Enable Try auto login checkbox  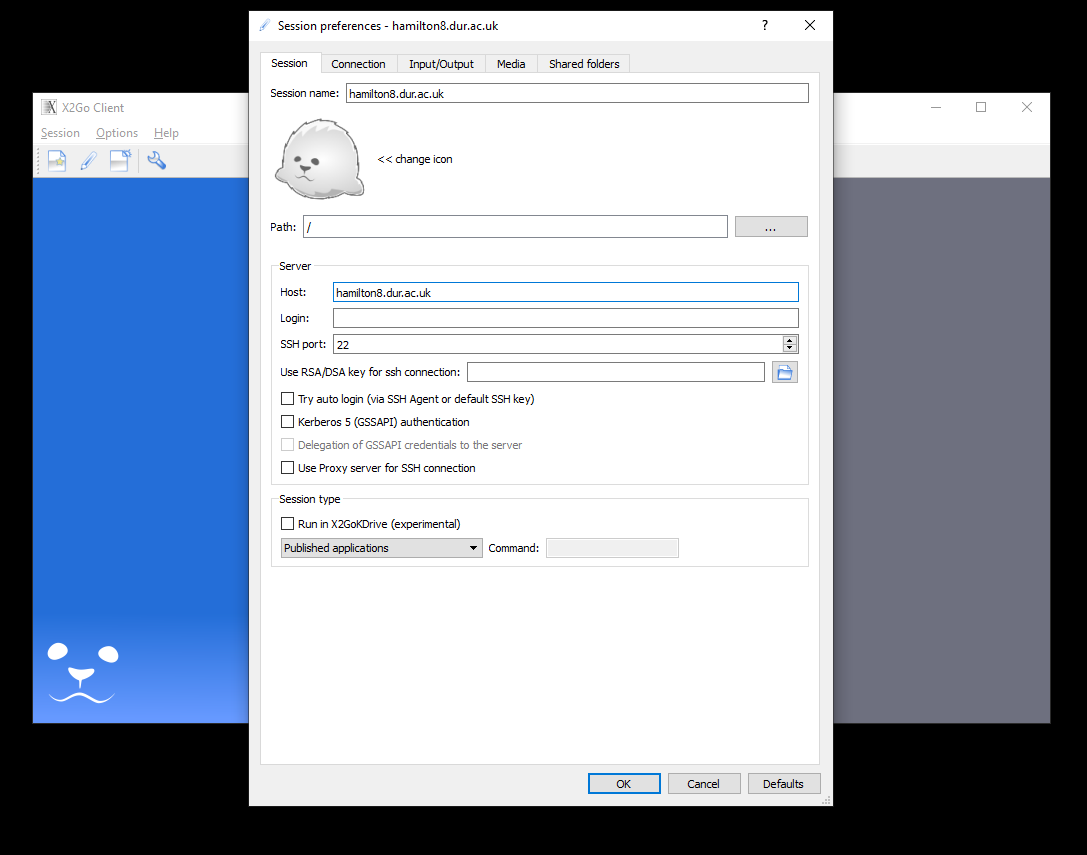(287, 399)
